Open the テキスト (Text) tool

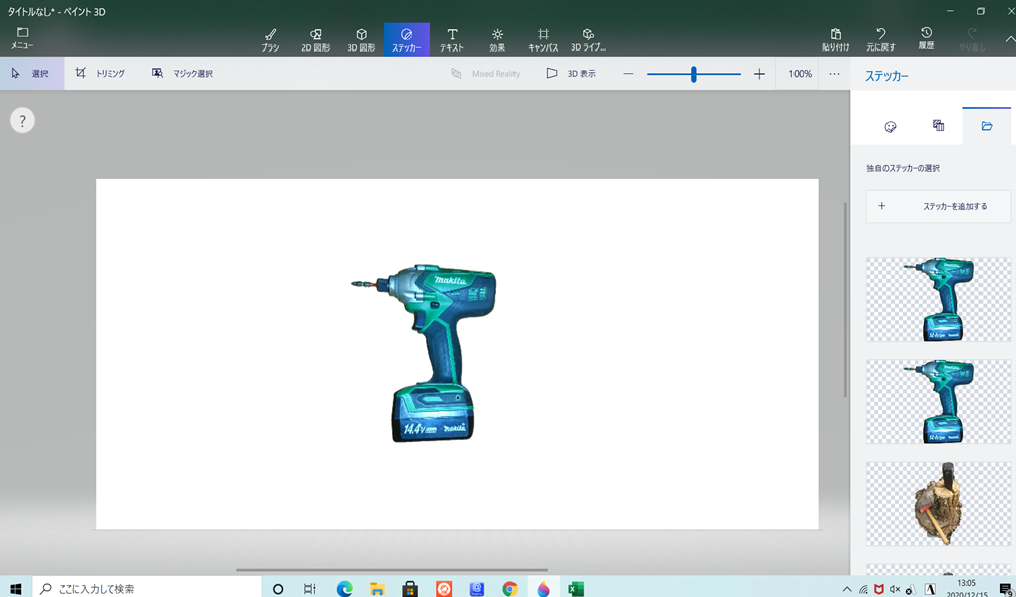(452, 40)
